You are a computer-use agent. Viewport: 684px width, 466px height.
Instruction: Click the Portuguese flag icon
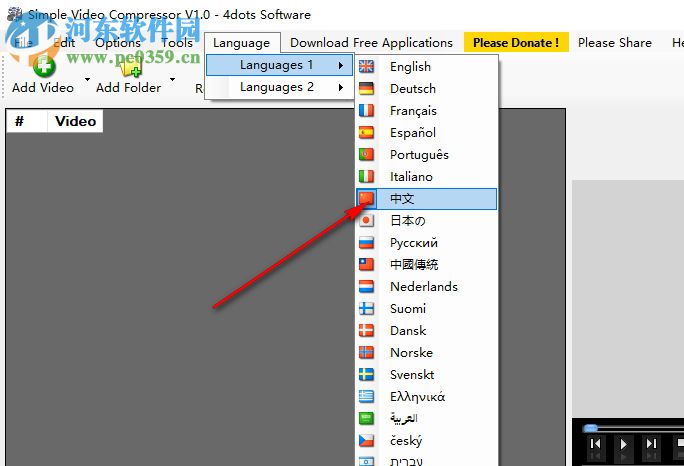coord(366,154)
